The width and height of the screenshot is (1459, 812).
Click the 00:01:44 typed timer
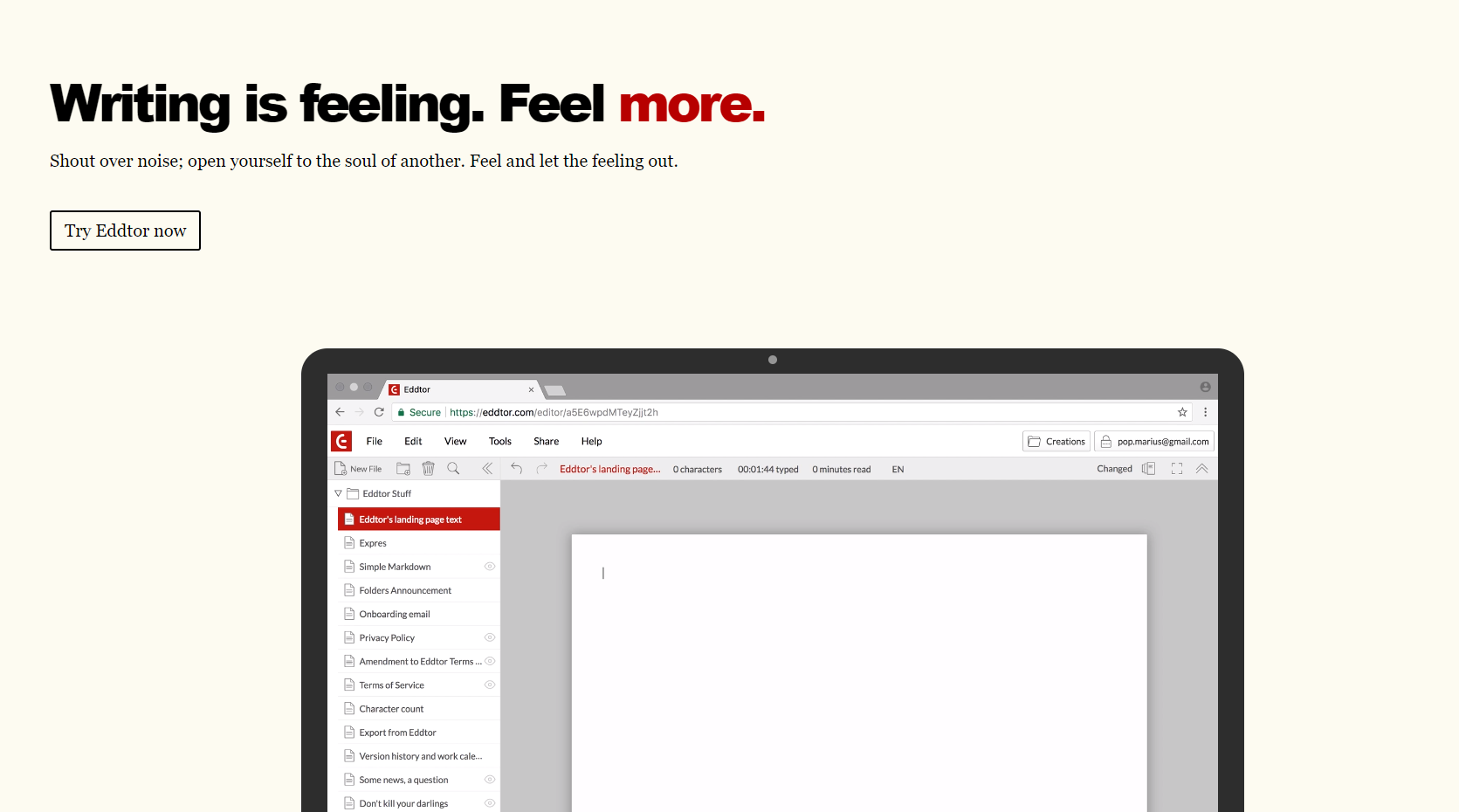tap(767, 469)
